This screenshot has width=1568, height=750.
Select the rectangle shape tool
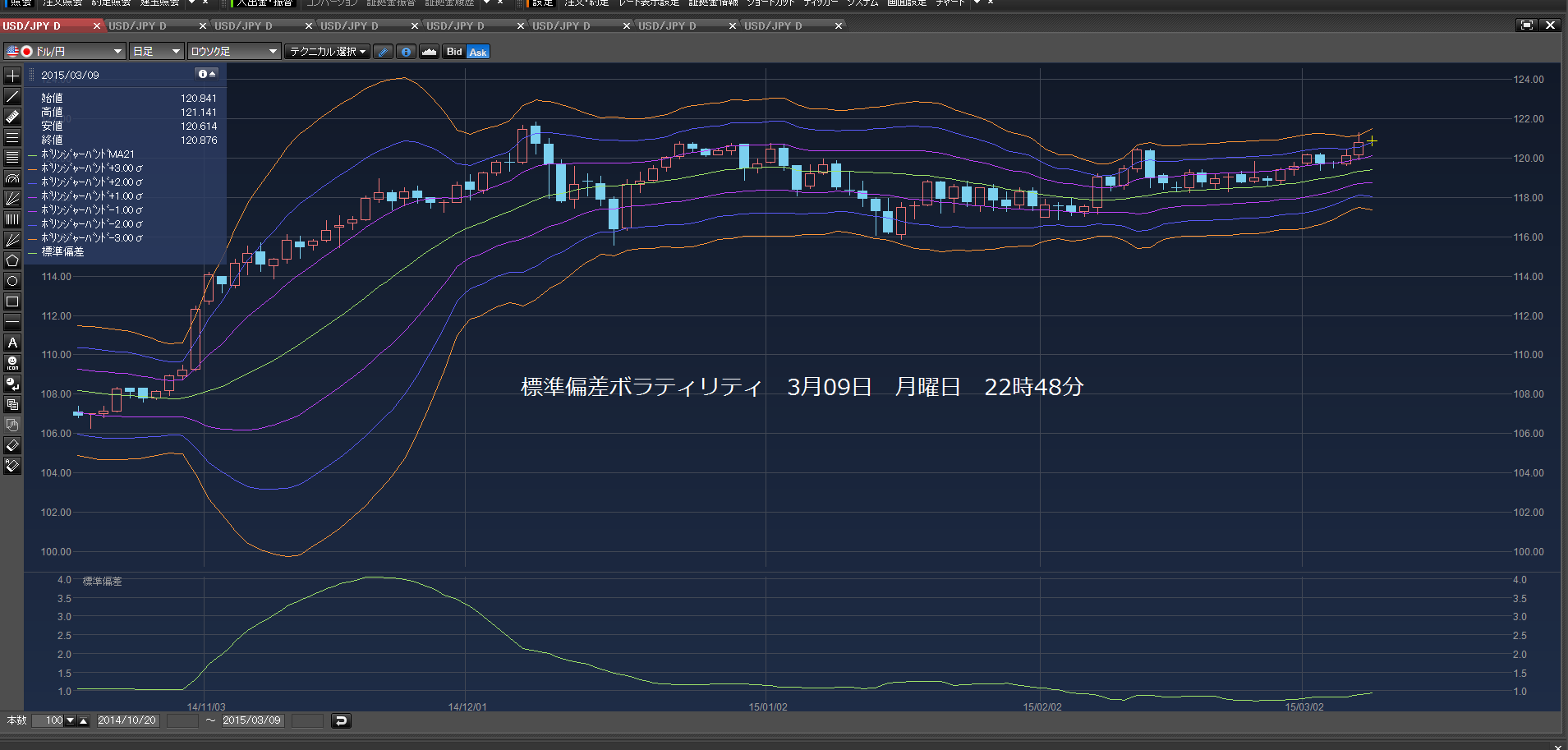click(x=12, y=301)
